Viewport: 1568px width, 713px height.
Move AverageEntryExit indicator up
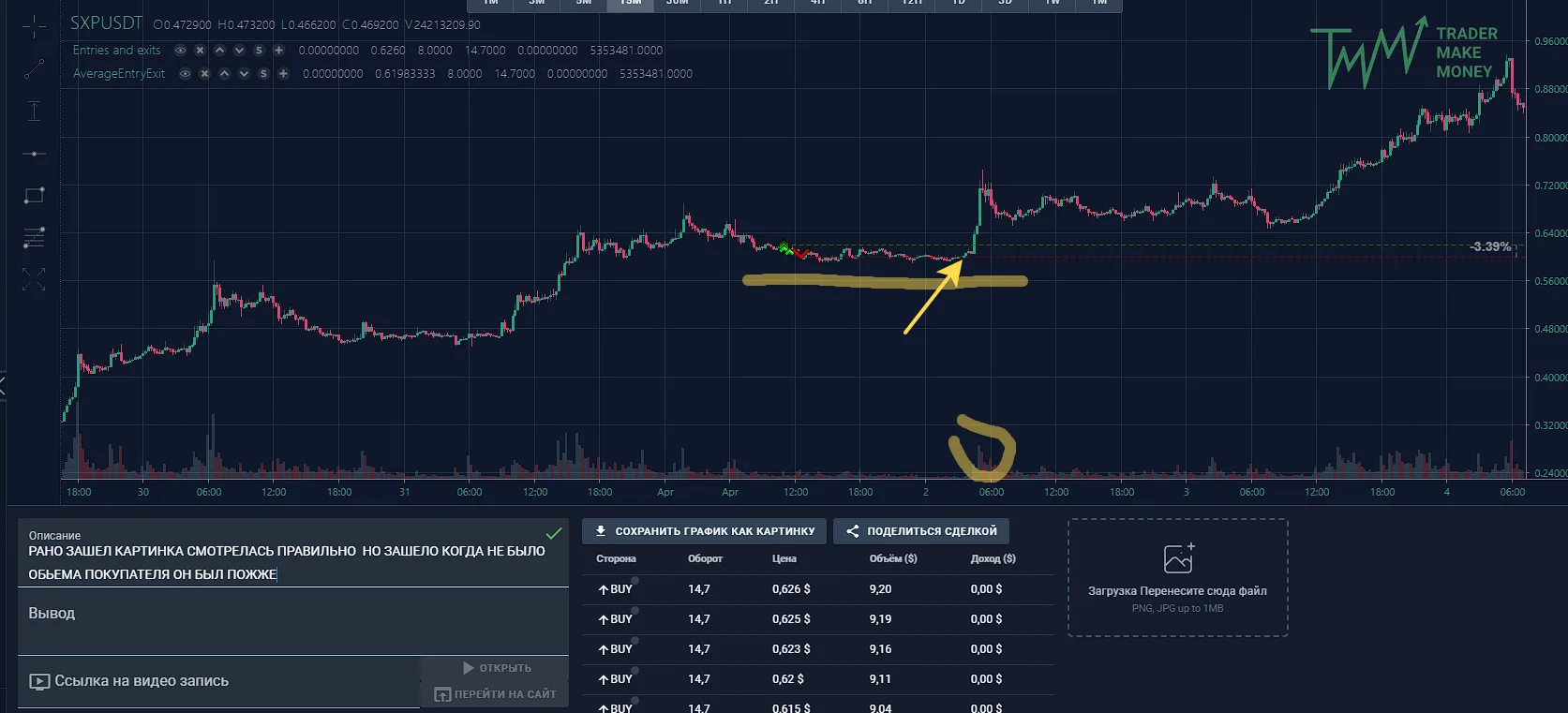(224, 74)
